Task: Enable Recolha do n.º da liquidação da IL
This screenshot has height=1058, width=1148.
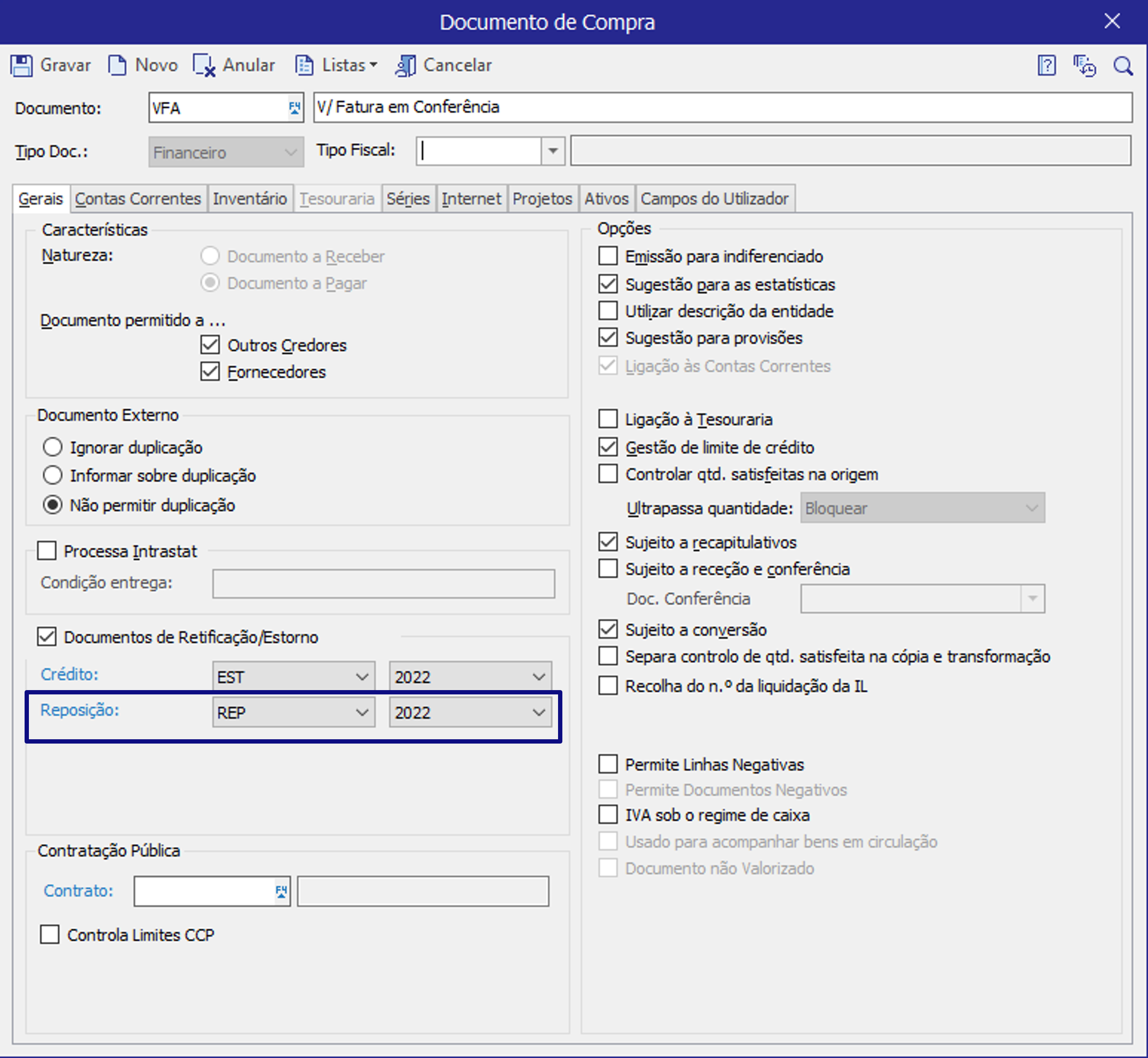Action: [x=608, y=686]
